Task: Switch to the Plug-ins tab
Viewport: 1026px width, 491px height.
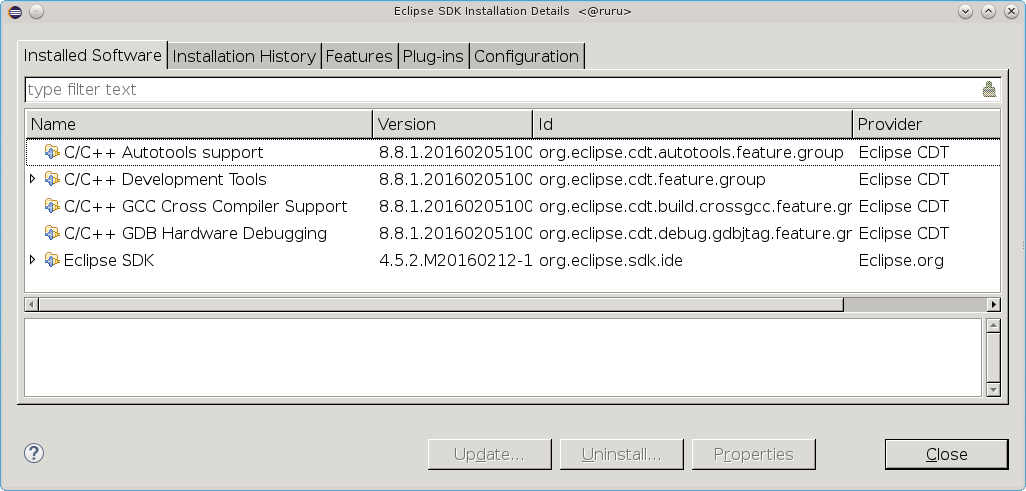Action: [433, 56]
